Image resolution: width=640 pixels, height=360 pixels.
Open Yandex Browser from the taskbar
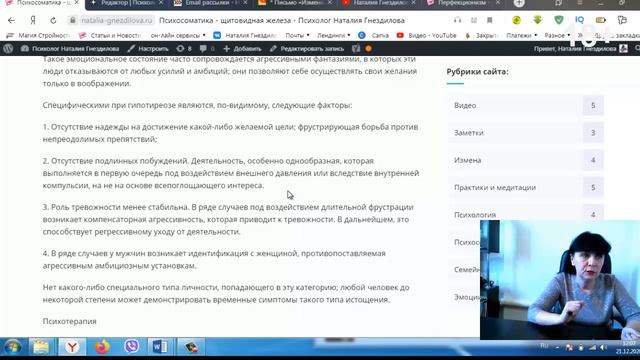[x=72, y=347]
